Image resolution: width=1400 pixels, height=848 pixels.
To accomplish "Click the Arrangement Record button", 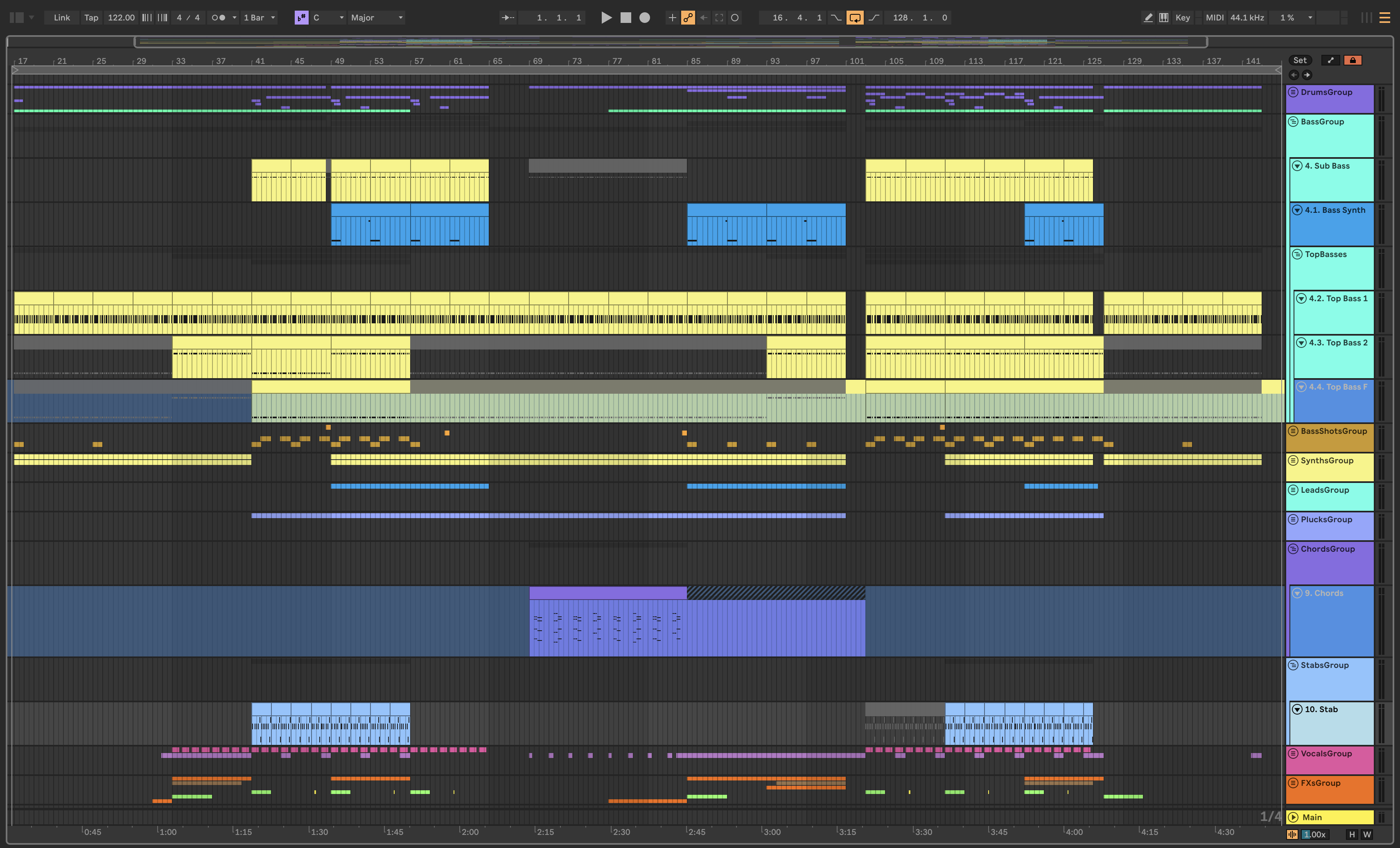I will point(644,18).
